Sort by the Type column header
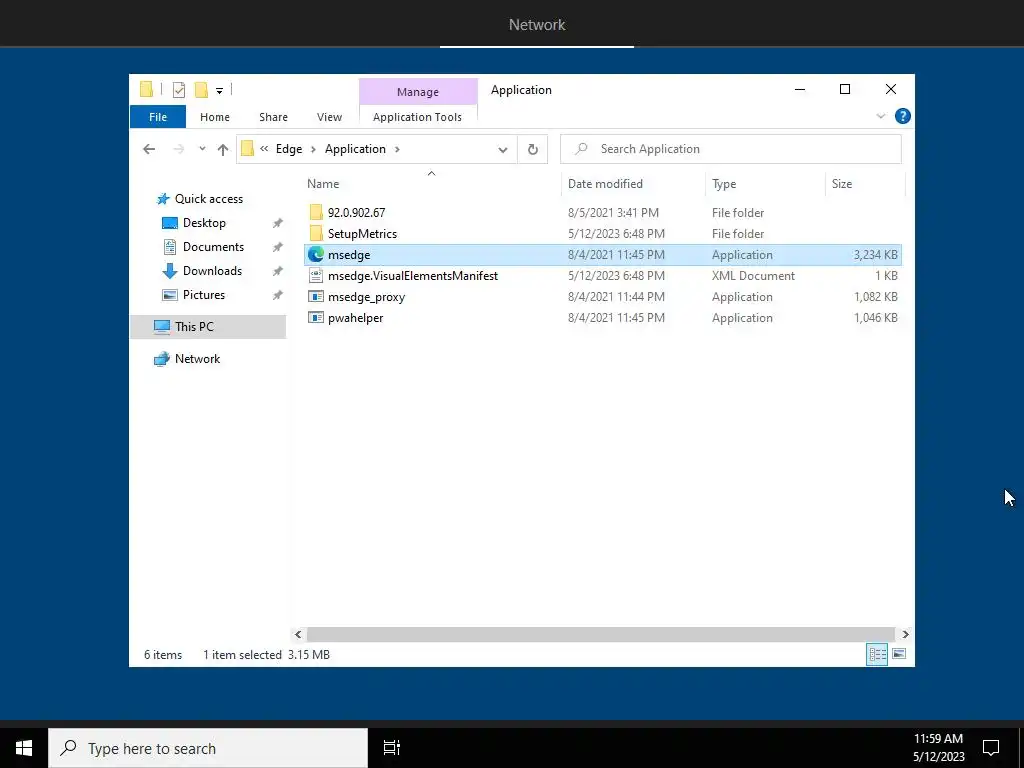This screenshot has width=1024, height=768. point(765,184)
